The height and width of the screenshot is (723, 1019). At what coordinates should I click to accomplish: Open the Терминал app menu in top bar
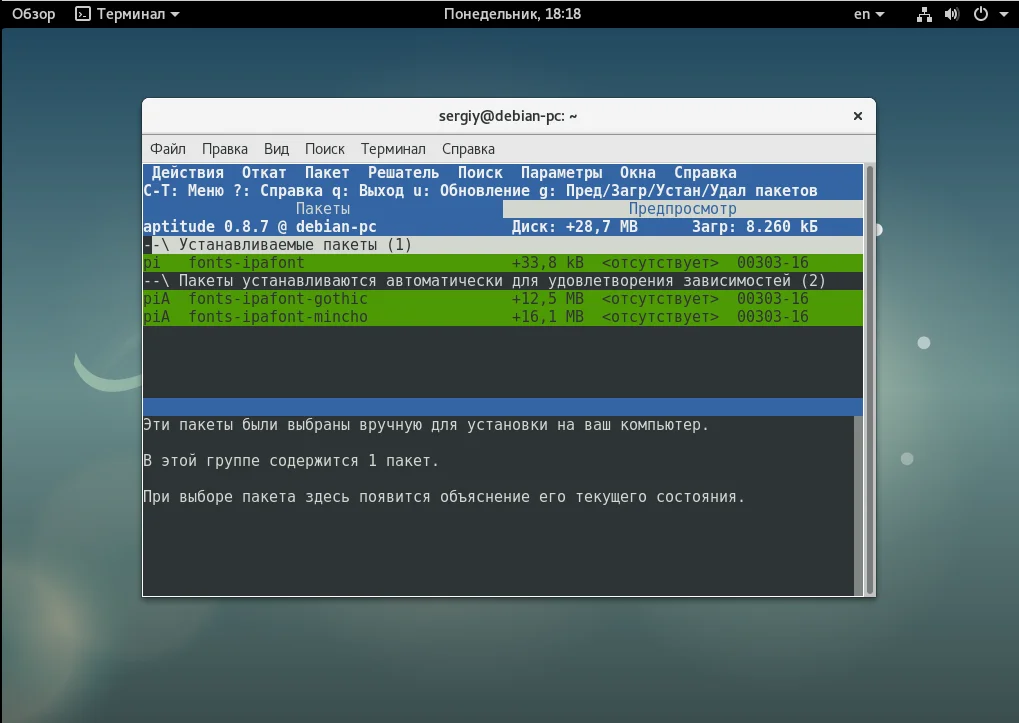coord(127,14)
